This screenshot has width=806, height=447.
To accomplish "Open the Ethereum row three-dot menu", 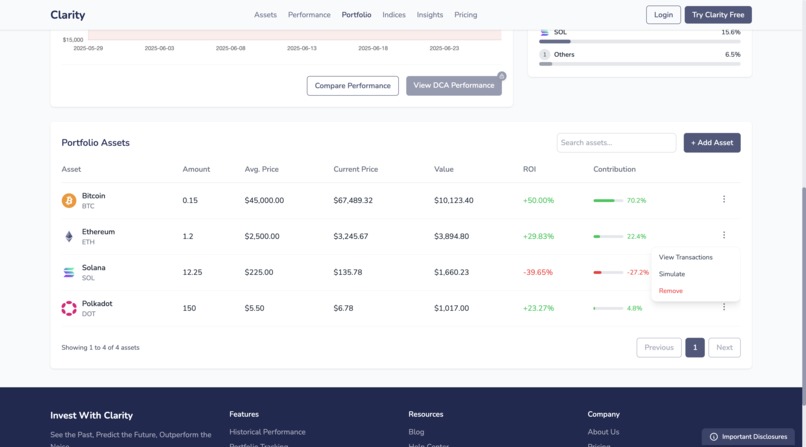I will (x=724, y=235).
